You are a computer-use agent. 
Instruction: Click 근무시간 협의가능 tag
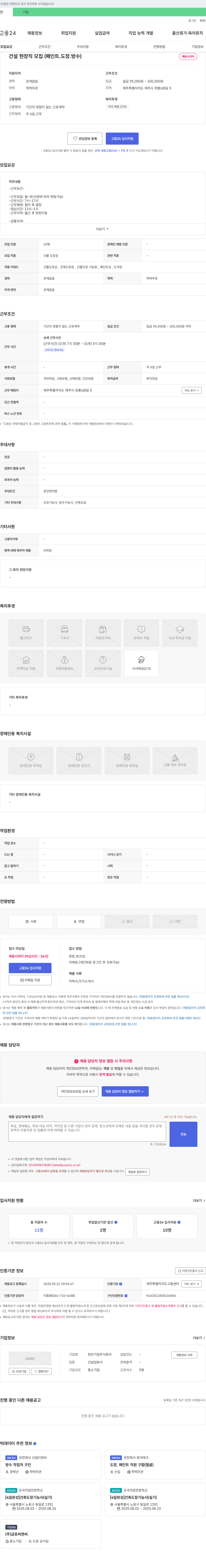(54, 350)
